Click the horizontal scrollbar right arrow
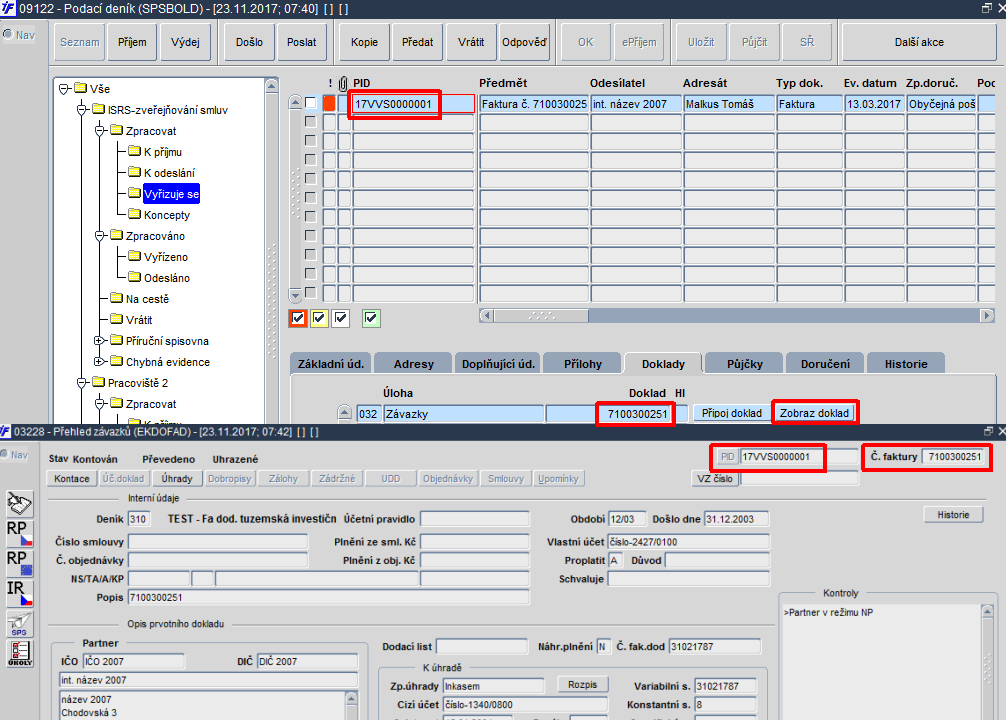This screenshot has width=1006, height=720. tap(987, 316)
